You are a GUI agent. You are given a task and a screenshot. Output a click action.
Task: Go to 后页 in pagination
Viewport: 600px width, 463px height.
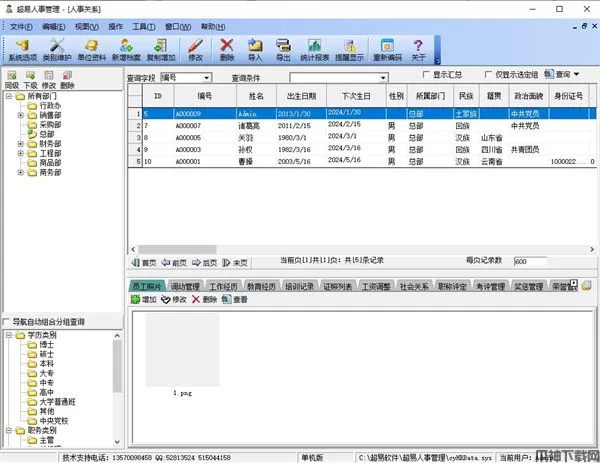(x=205, y=262)
